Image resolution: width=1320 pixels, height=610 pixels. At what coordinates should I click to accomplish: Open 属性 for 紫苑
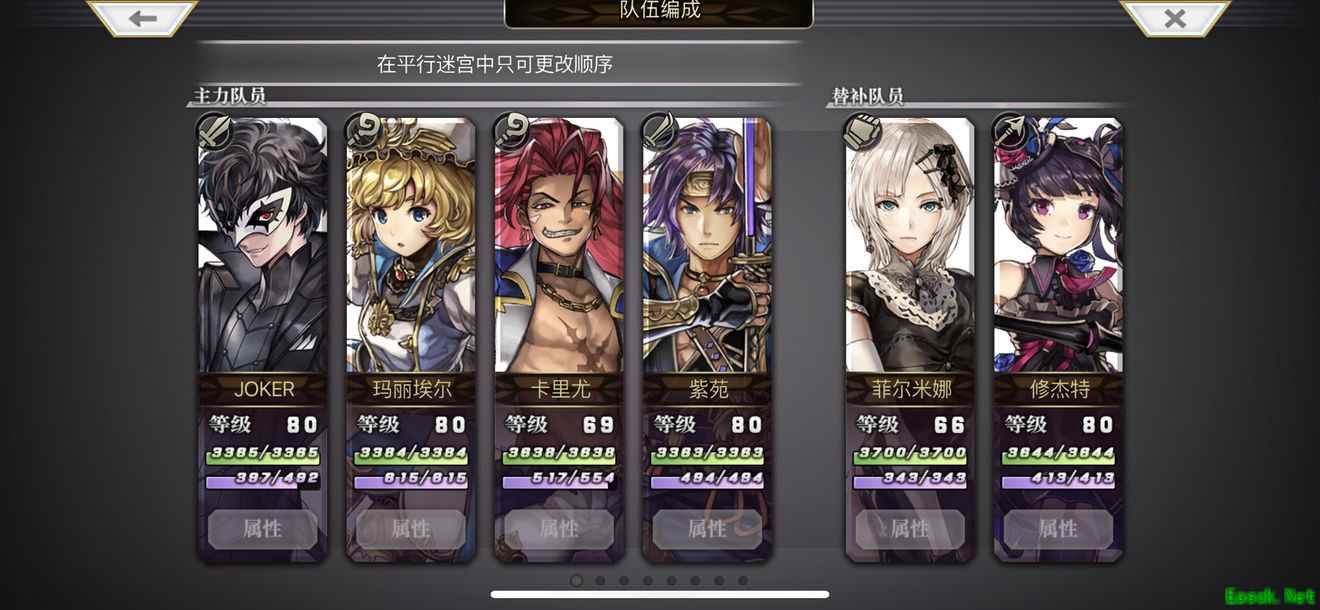pos(708,529)
